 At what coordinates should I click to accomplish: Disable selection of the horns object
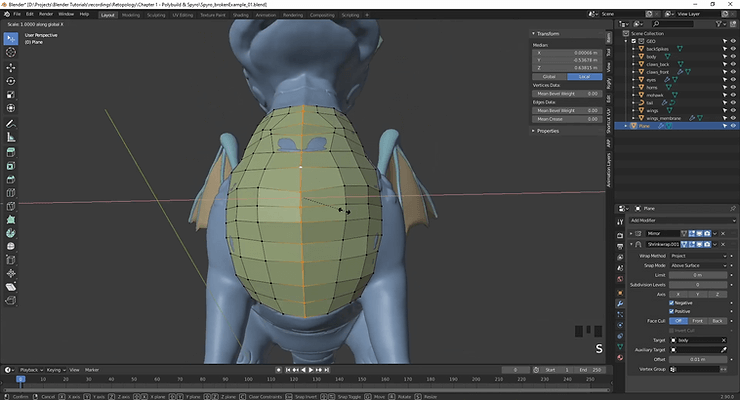coord(724,87)
